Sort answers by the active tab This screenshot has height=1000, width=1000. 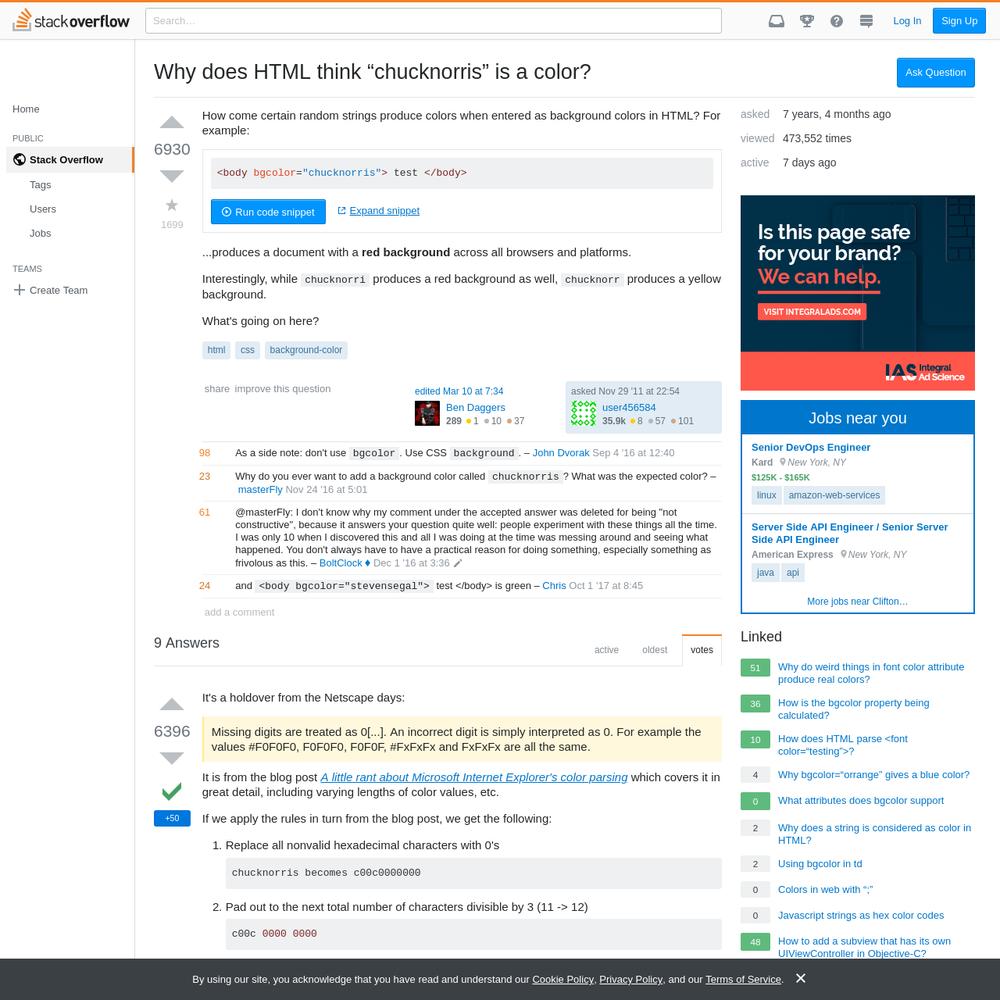[x=607, y=650]
